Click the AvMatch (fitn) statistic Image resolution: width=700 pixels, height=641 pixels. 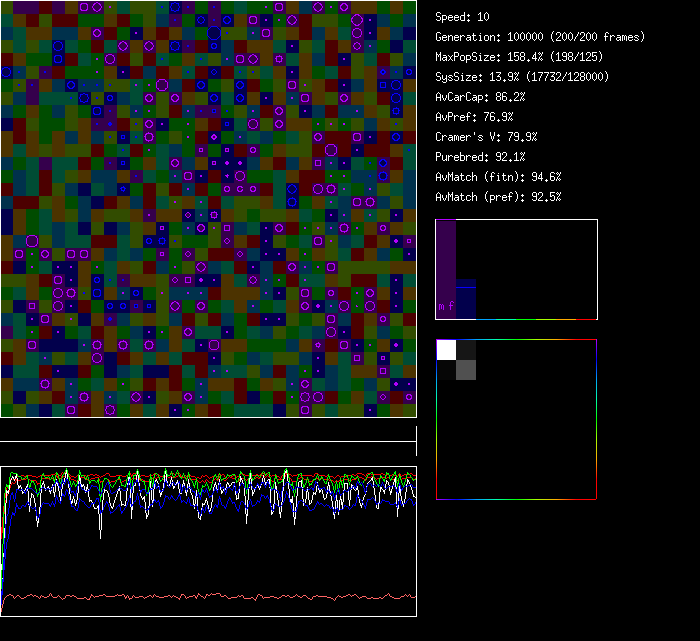498,177
